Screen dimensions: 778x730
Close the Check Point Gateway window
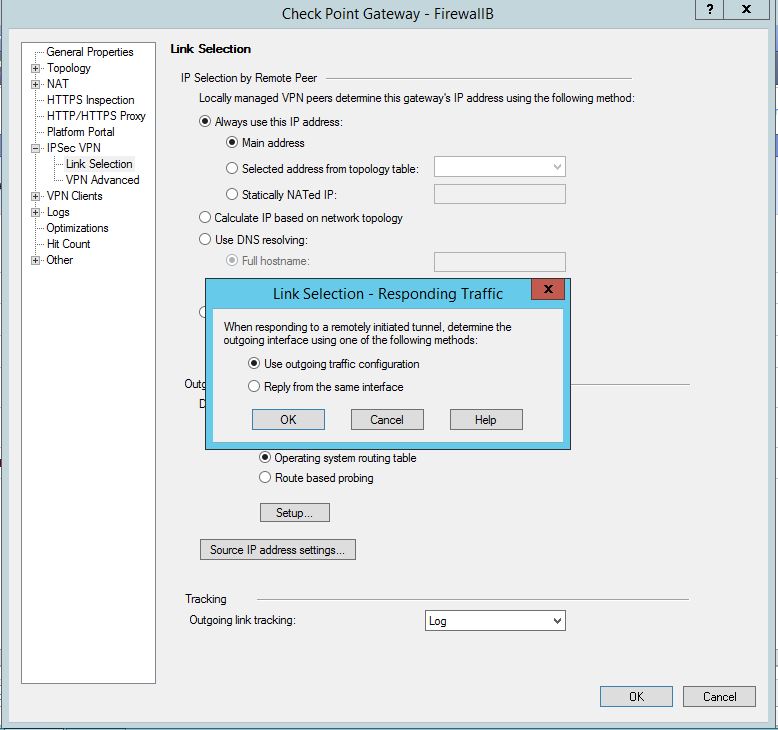pos(746,9)
